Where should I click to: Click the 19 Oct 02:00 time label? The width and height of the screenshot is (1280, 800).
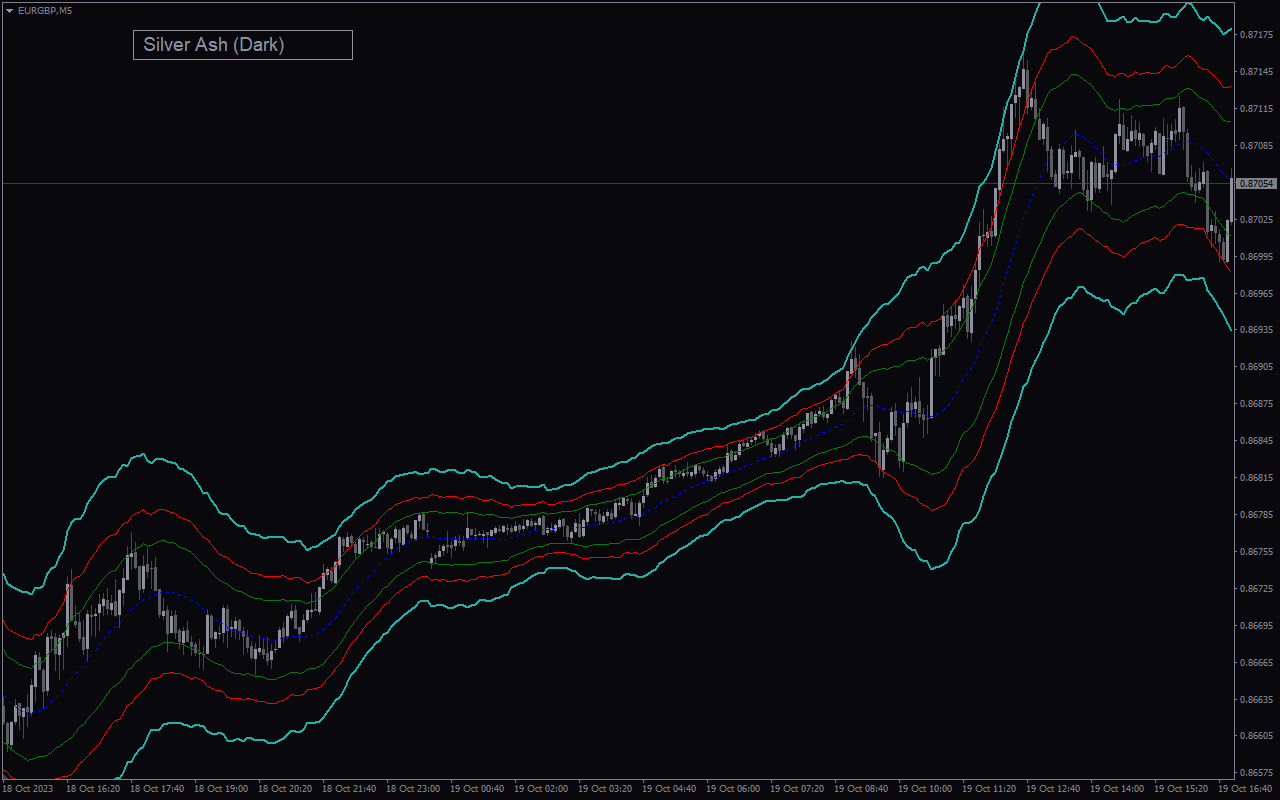(541, 789)
